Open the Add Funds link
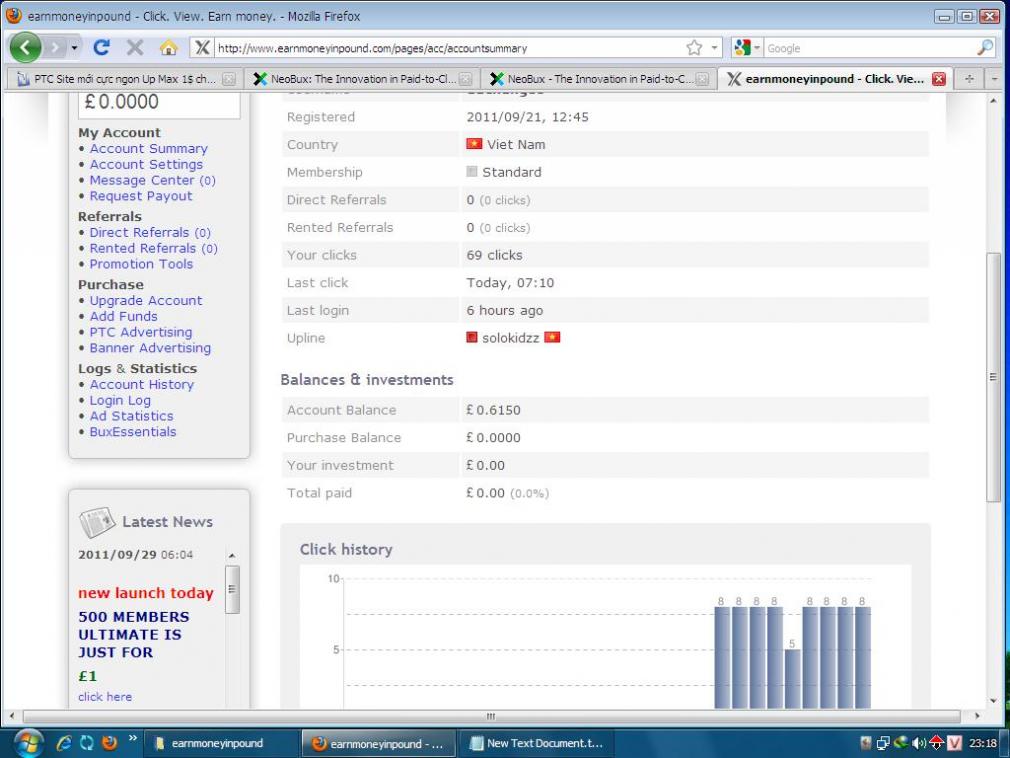1010x758 pixels. (123, 316)
